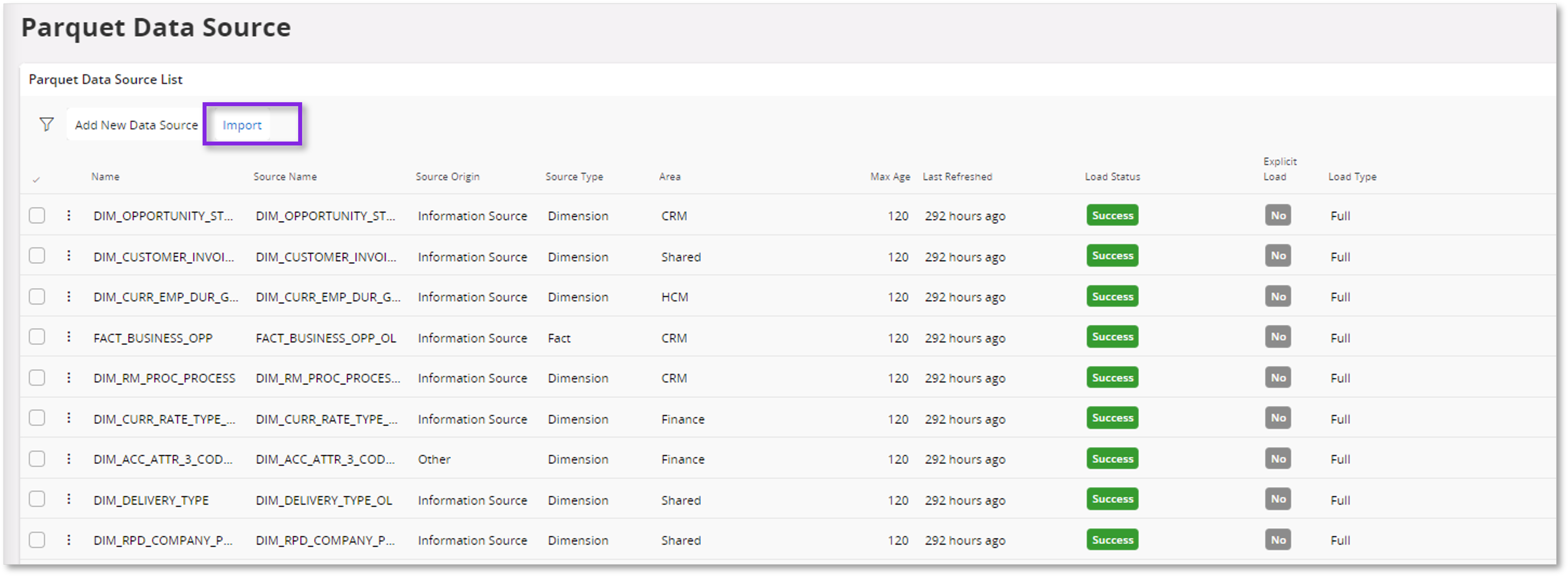Open the filter funnel icon
The height and width of the screenshot is (576, 1568).
coord(46,125)
